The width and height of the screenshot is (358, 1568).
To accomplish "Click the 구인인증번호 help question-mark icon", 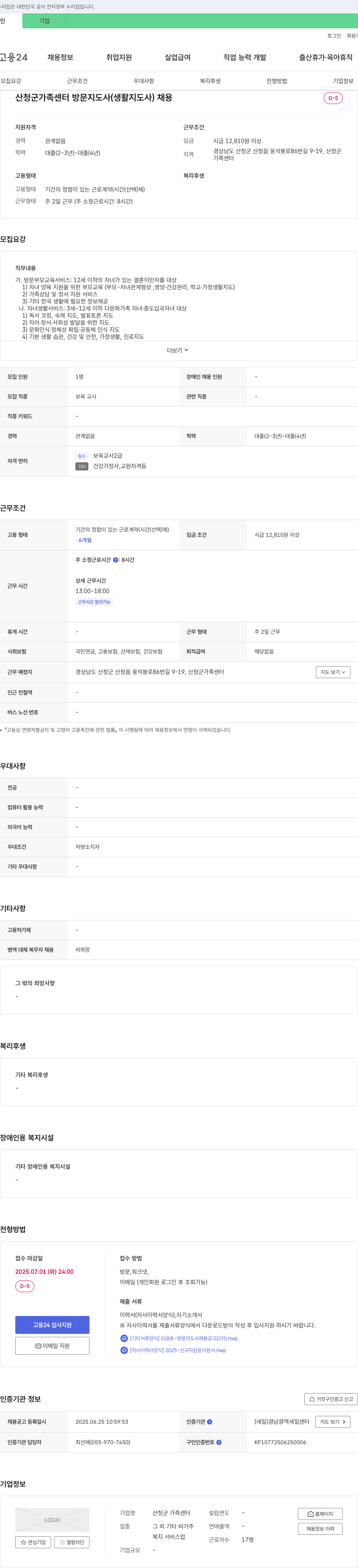I will tap(219, 1442).
